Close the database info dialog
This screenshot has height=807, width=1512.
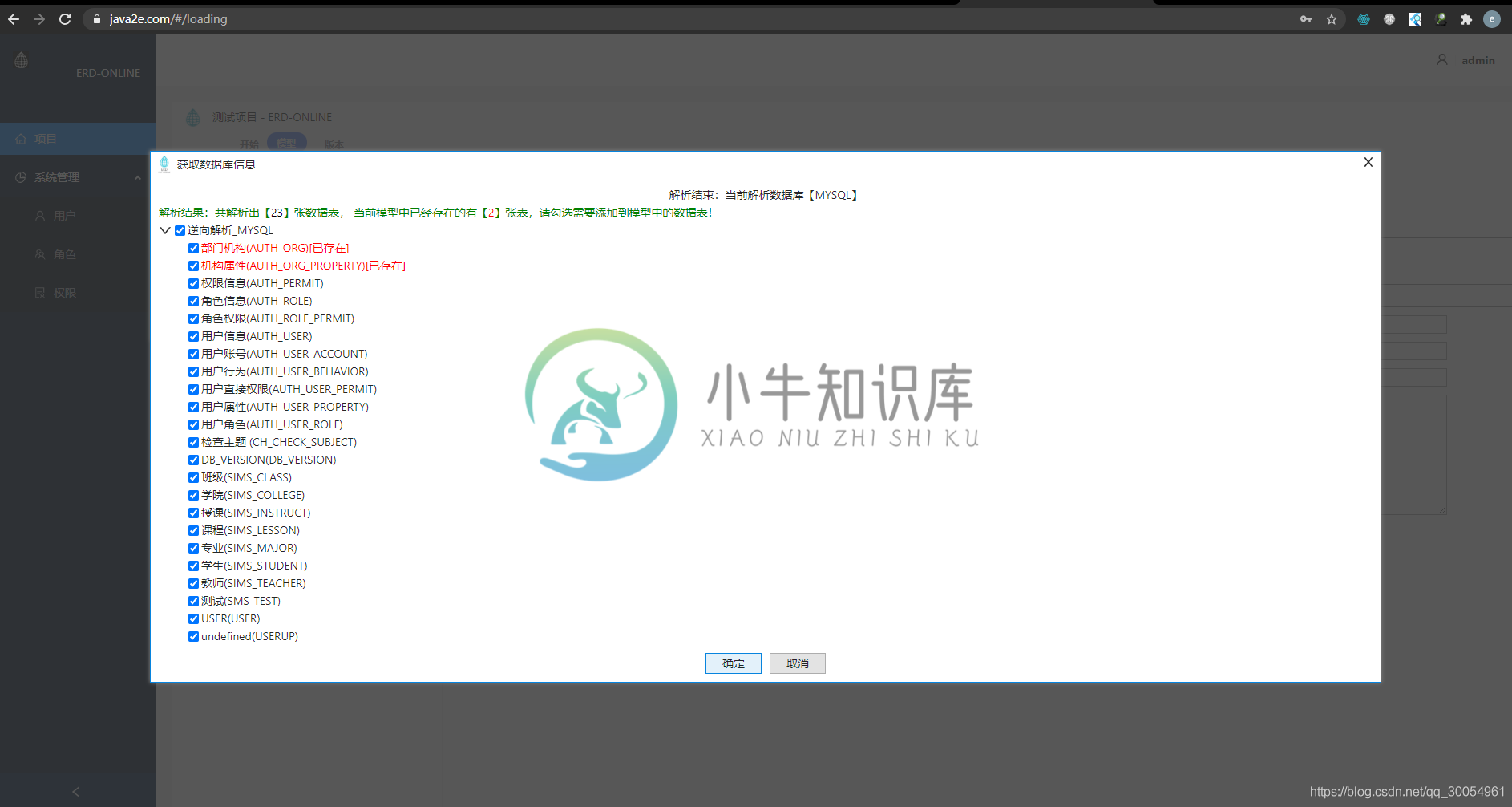point(1368,162)
